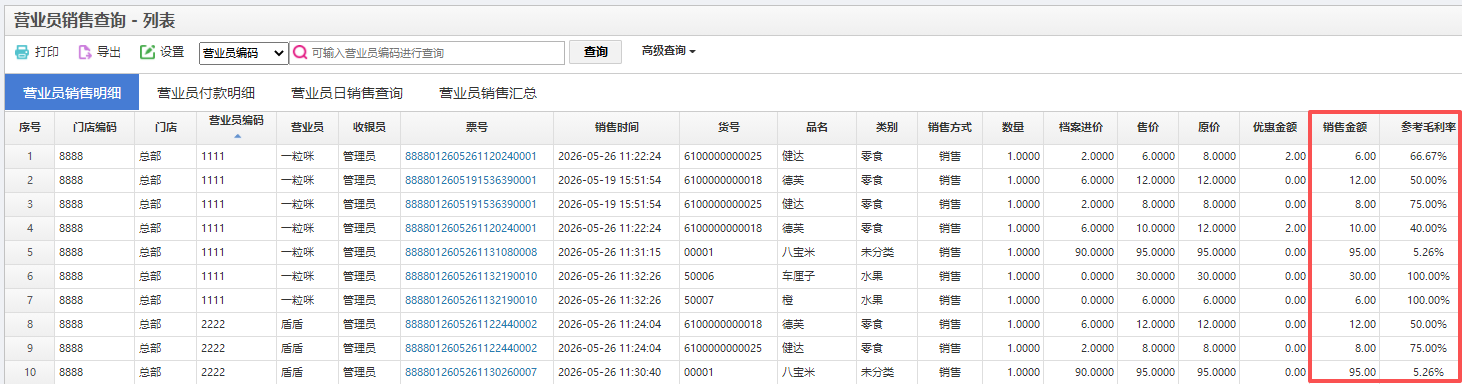1462x384 pixels.
Task: Select row number 3 cell
Action: (30, 205)
